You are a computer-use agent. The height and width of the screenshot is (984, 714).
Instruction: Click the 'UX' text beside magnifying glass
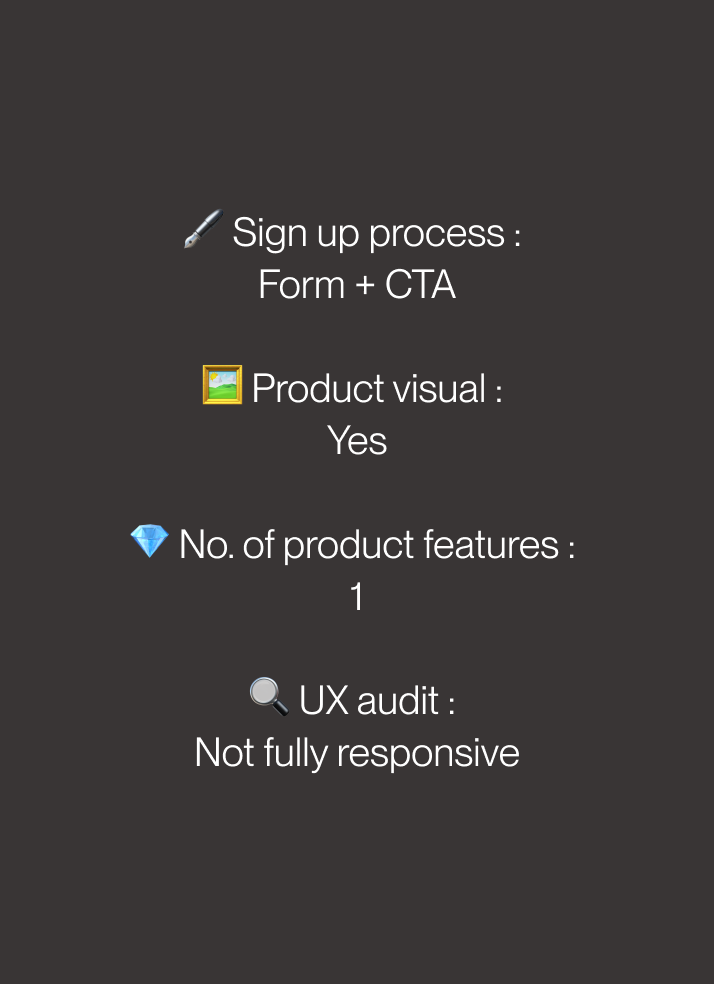(x=324, y=700)
